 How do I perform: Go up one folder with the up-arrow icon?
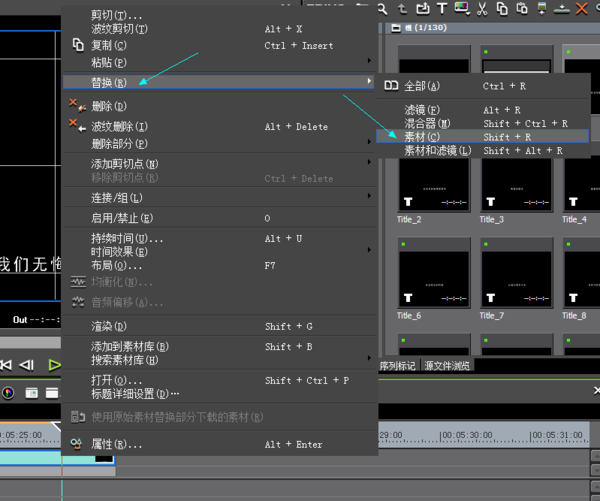(402, 8)
